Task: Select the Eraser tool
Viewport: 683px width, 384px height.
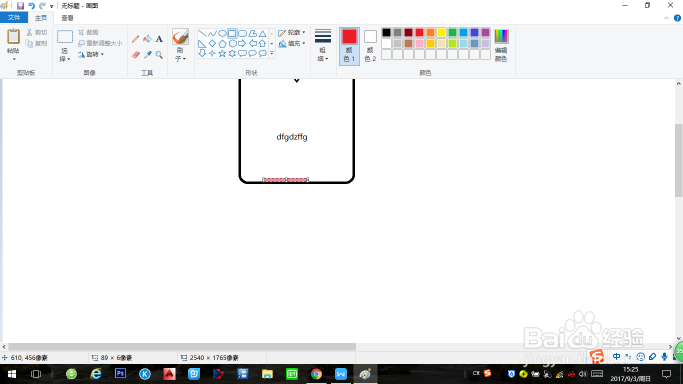Action: (x=135, y=55)
